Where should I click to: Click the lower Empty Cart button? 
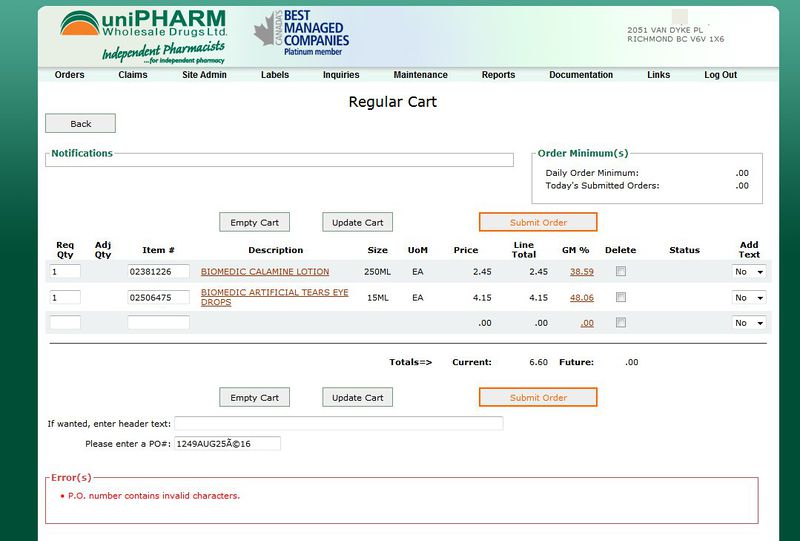[255, 398]
